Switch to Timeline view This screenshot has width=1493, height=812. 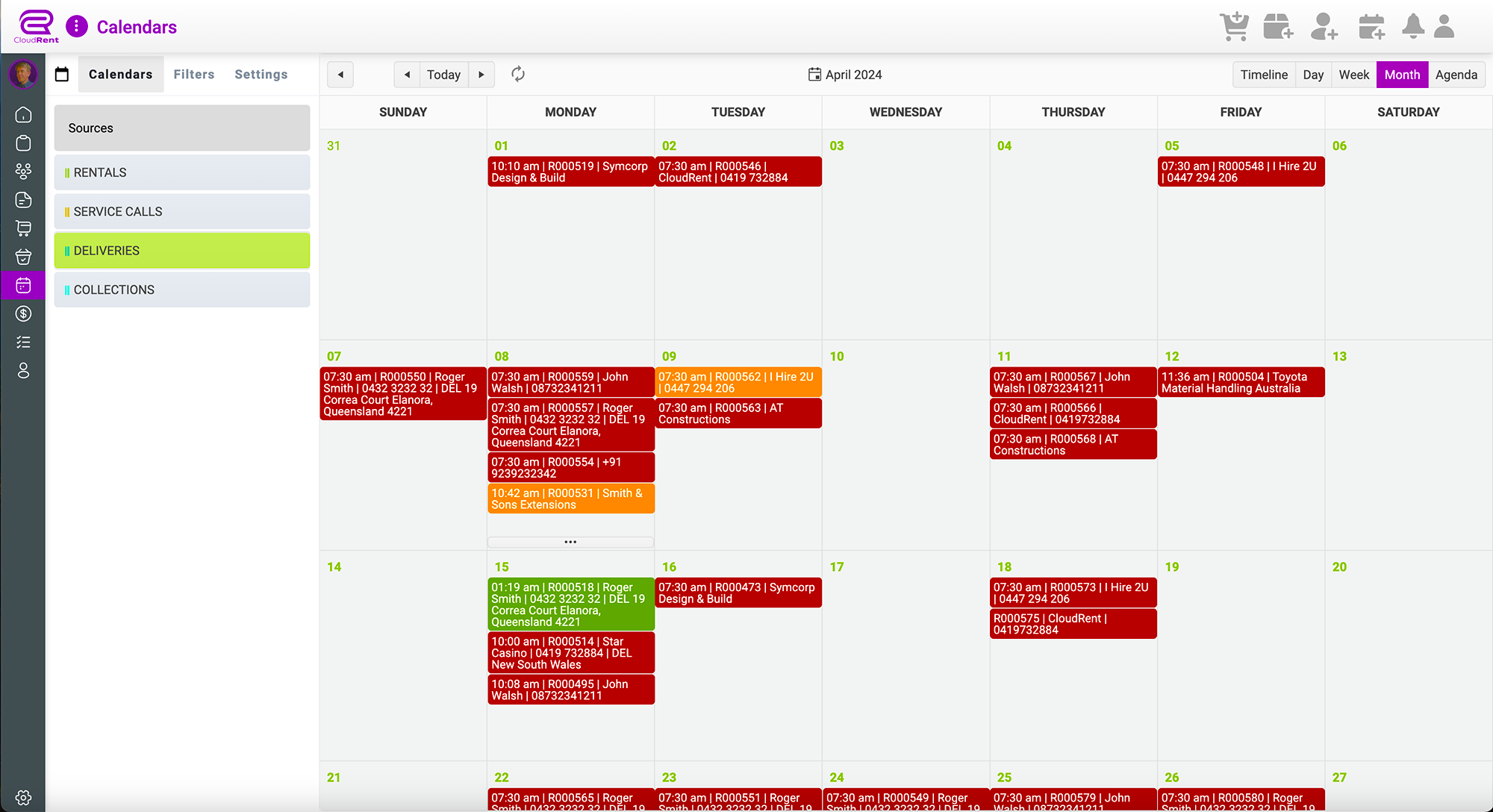coord(1264,75)
